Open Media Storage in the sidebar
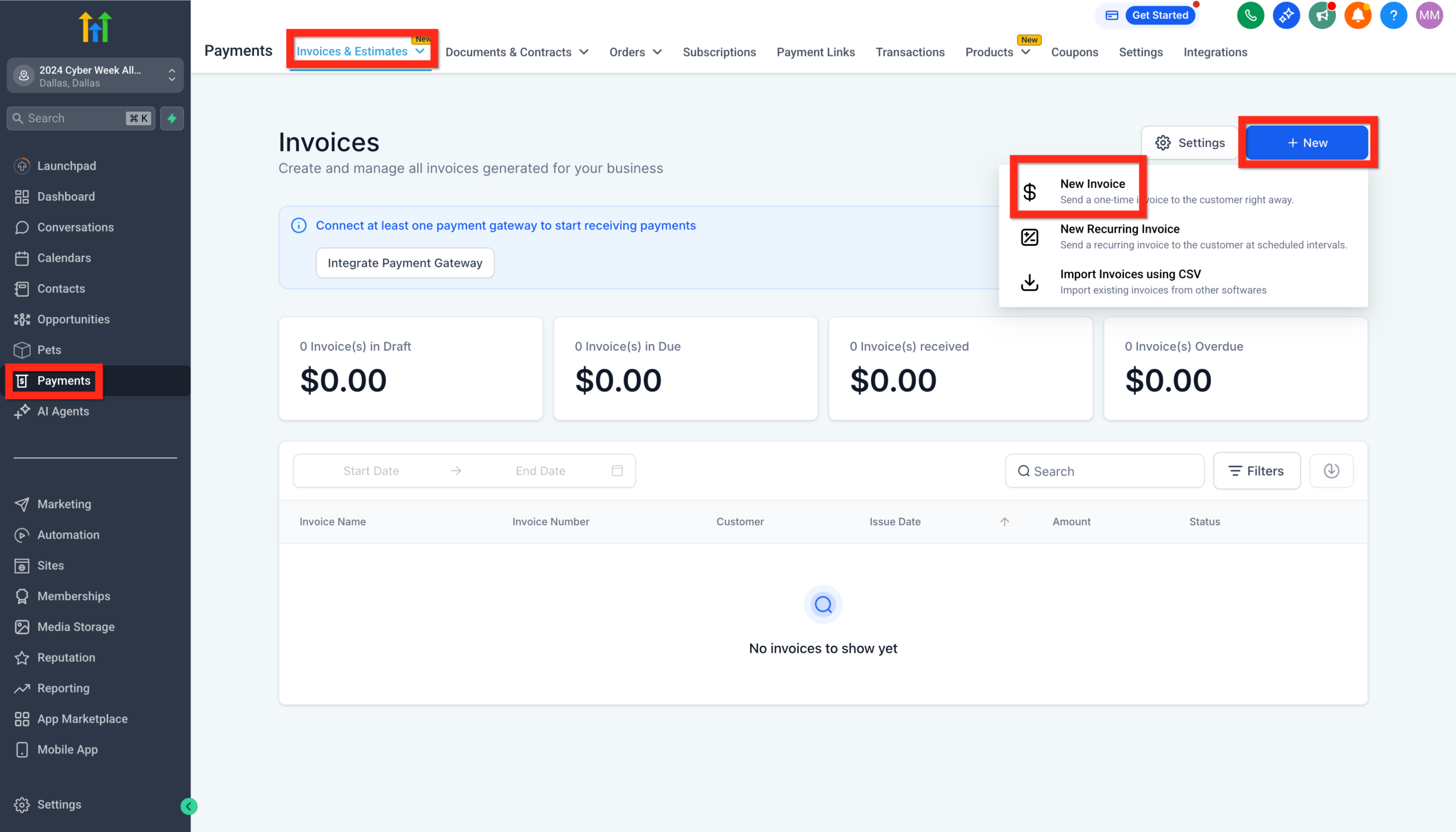1456x832 pixels. [76, 627]
